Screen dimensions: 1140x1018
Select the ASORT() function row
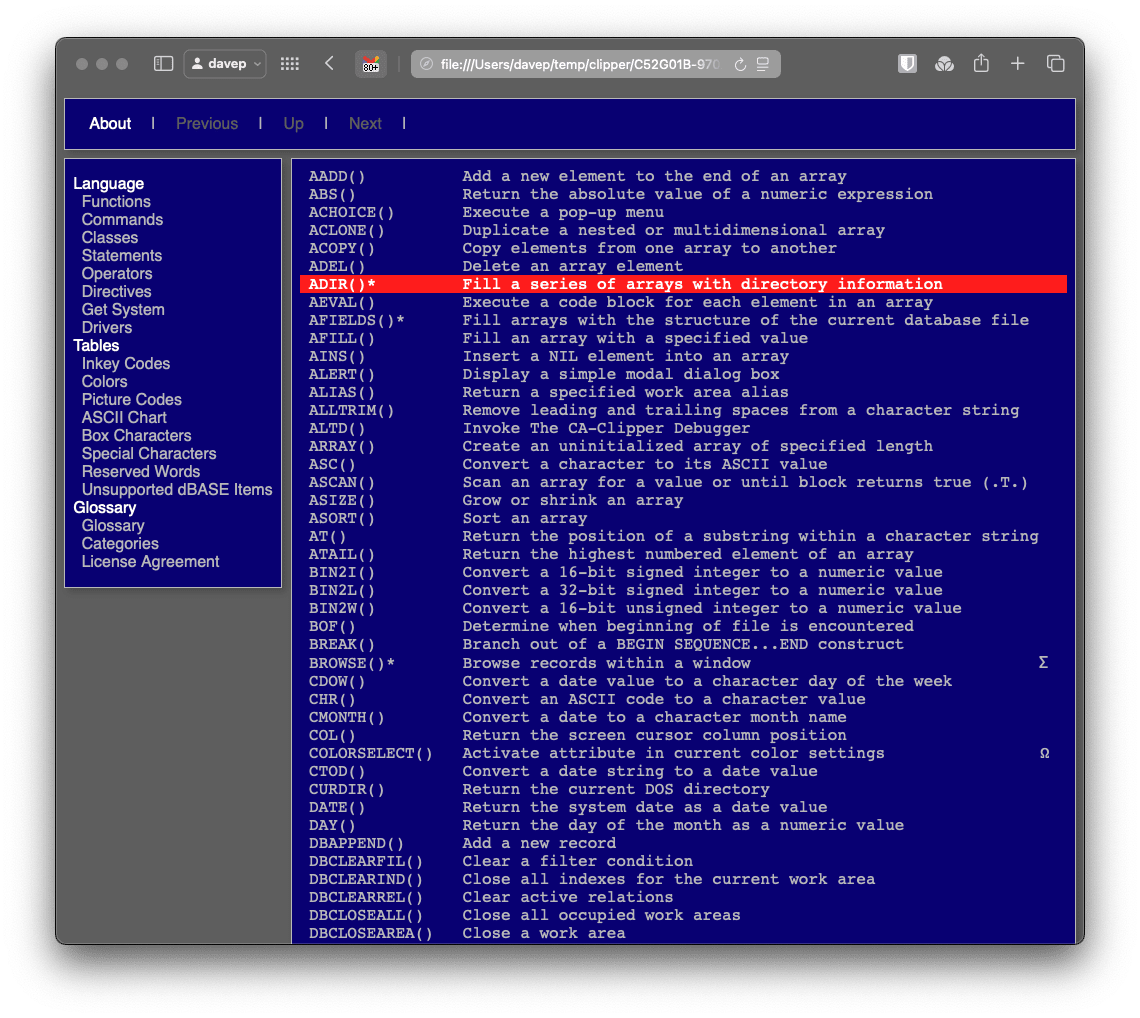pos(683,518)
